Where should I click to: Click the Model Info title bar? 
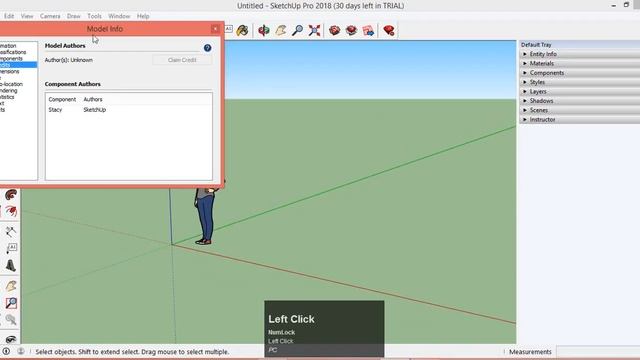click(104, 29)
